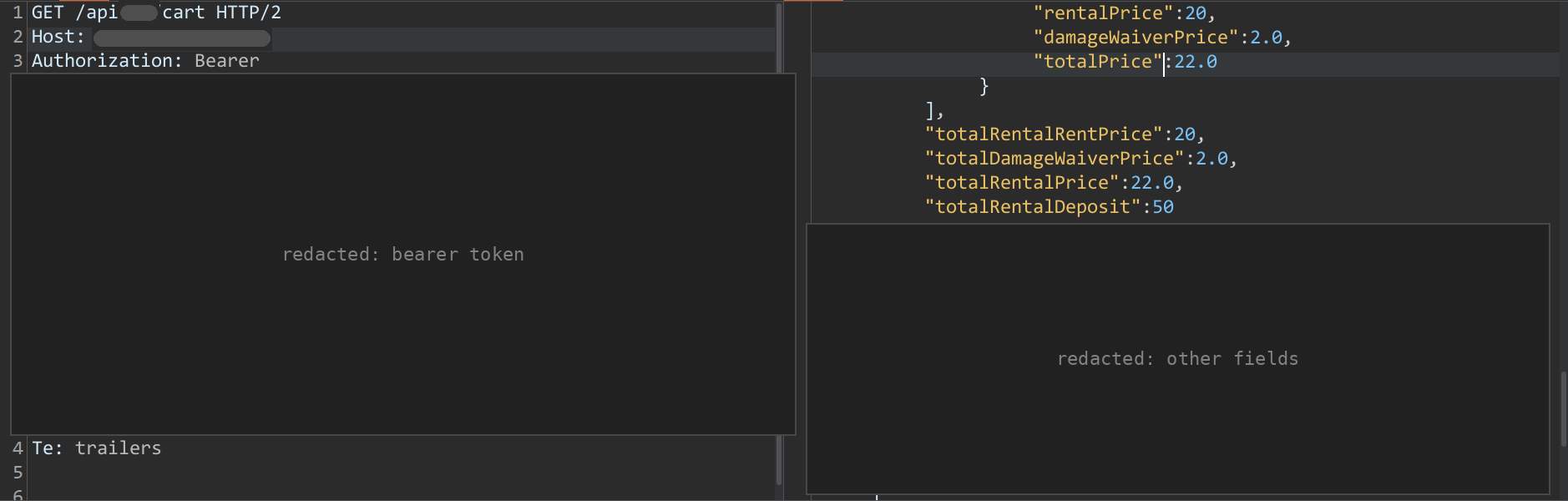The image size is (1568, 501).
Task: Click the "totalDamageWaiverPrice" key
Action: tap(1055, 159)
